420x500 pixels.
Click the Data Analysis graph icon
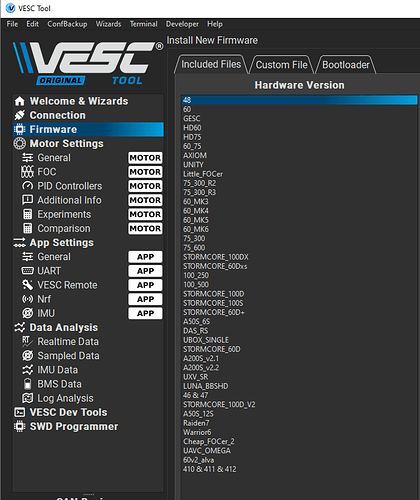click(x=20, y=327)
